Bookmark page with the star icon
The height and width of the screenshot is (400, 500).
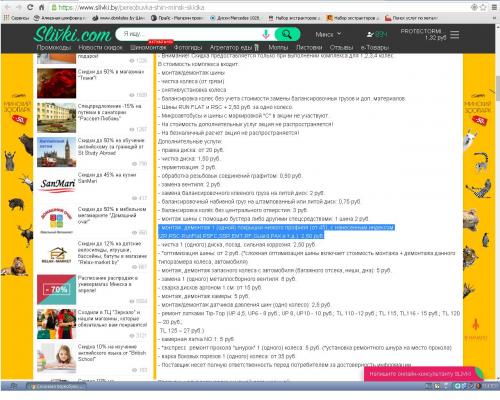483,7
